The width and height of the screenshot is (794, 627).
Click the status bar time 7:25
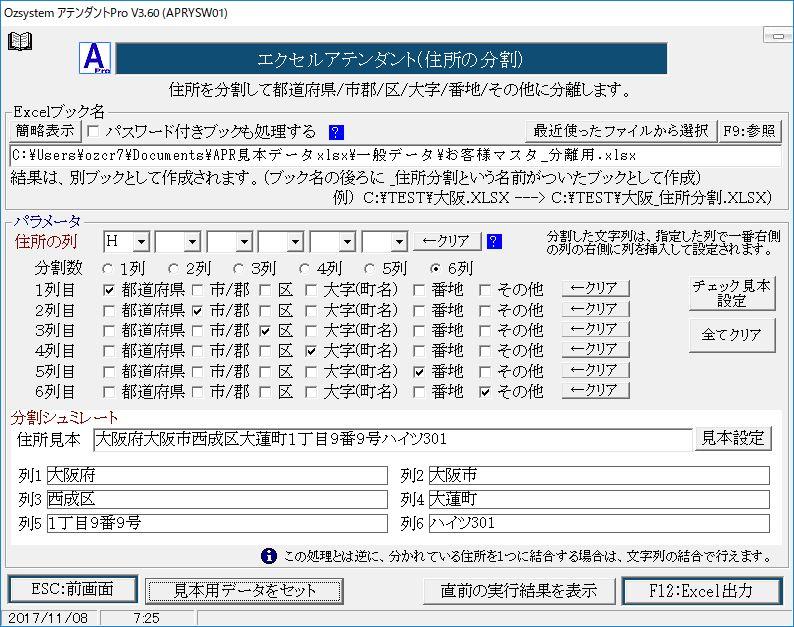(147, 618)
